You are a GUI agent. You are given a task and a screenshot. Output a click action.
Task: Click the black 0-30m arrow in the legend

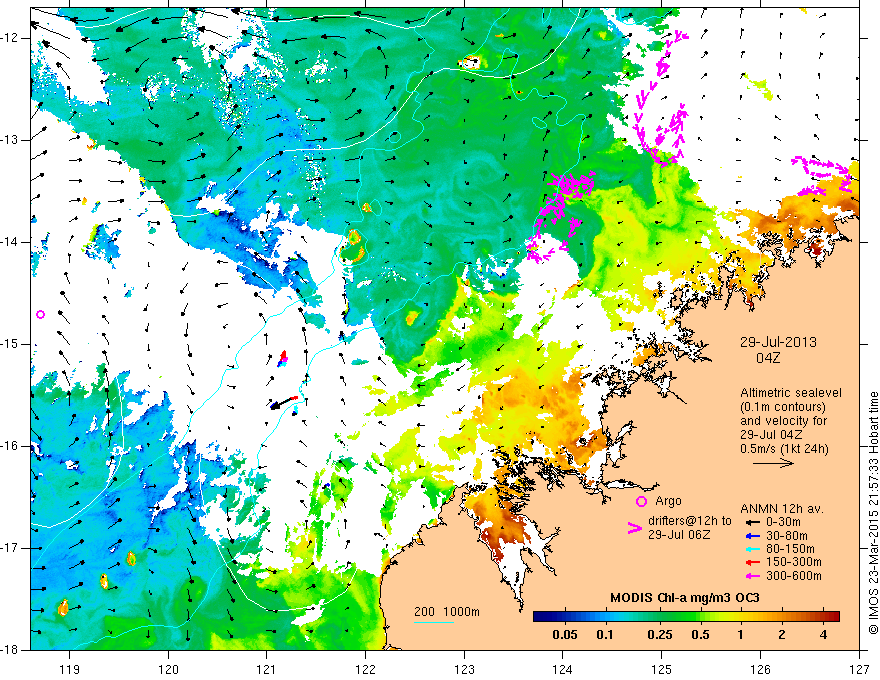point(753,522)
